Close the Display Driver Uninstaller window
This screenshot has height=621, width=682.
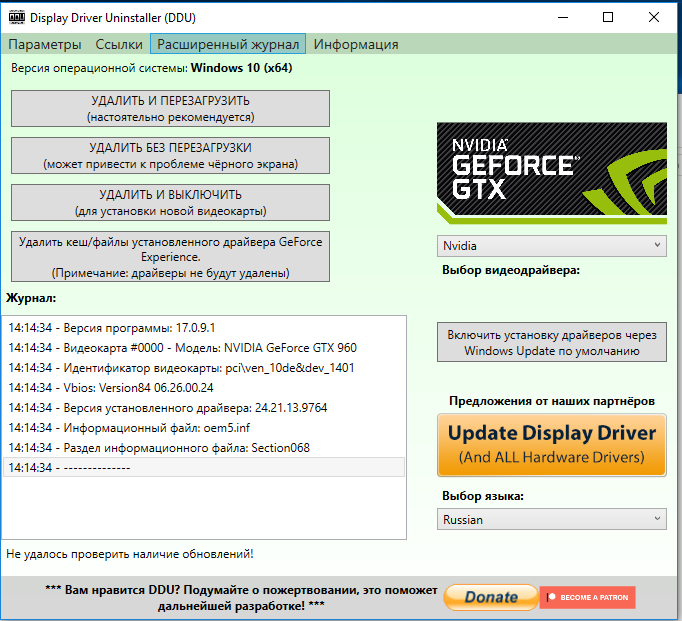pyautogui.click(x=654, y=17)
